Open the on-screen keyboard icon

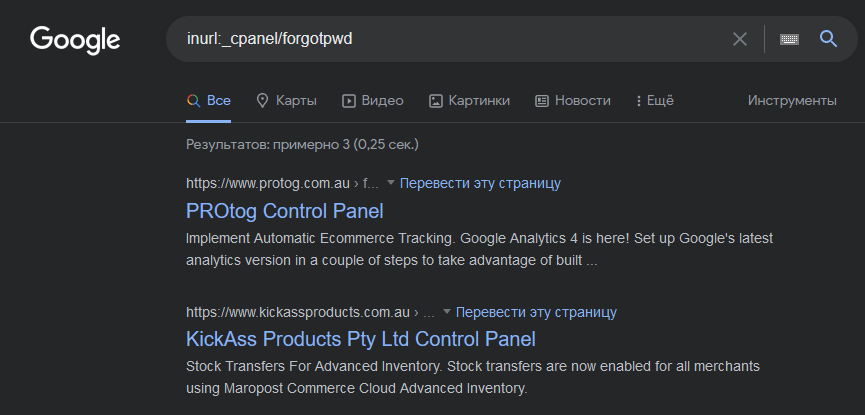(x=789, y=39)
